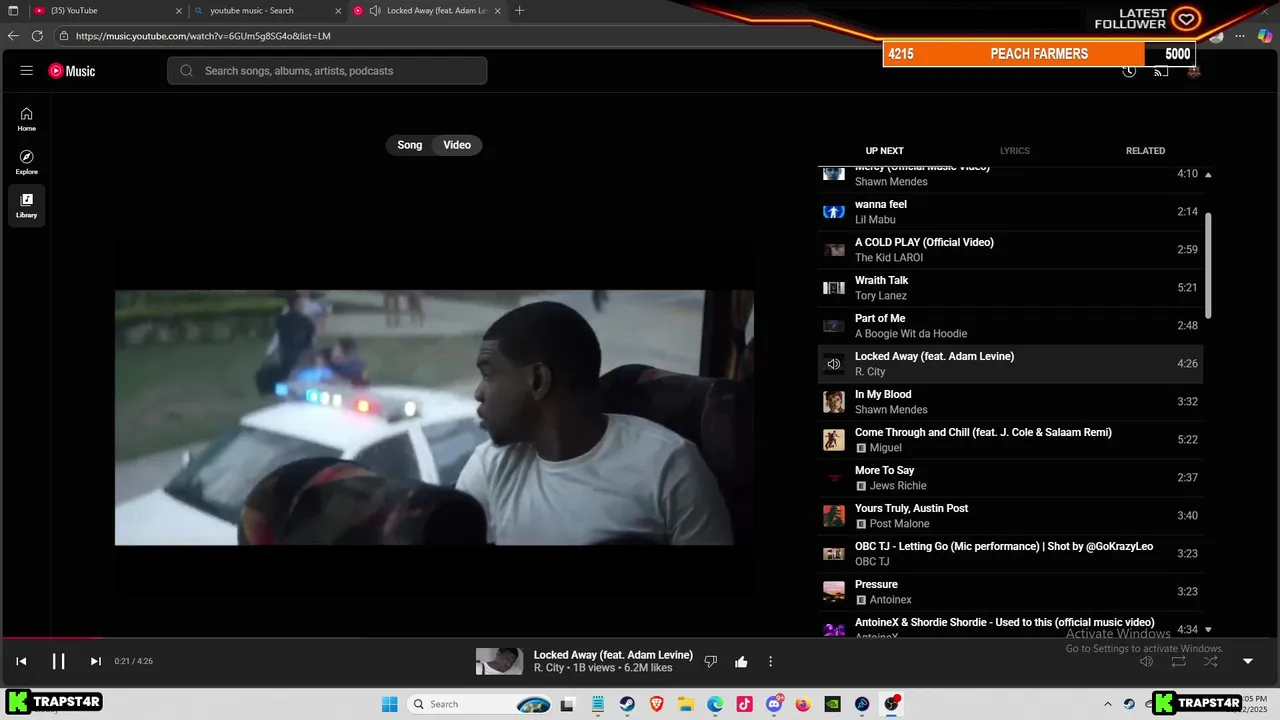The width and height of the screenshot is (1280, 720).
Task: Open listening history clock icon
Action: coord(1129,71)
